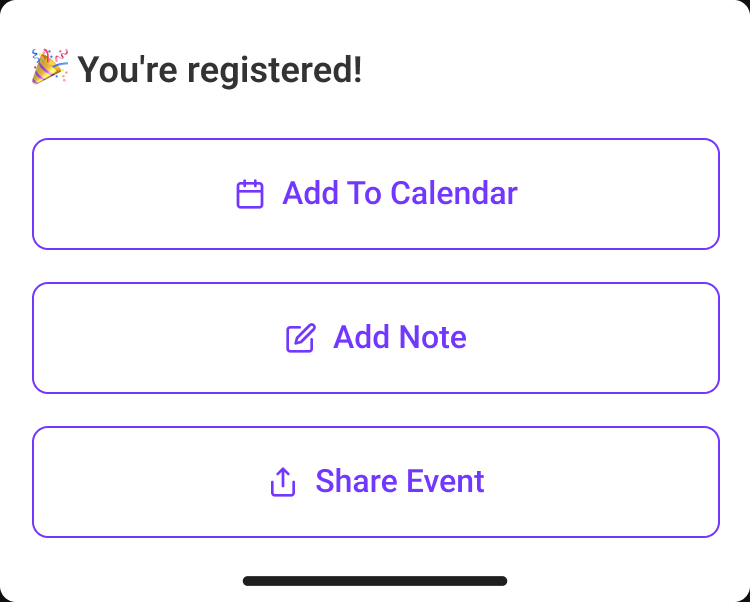Click the "Add To Calendar" text label
This screenshot has width=750, height=602.
(400, 193)
